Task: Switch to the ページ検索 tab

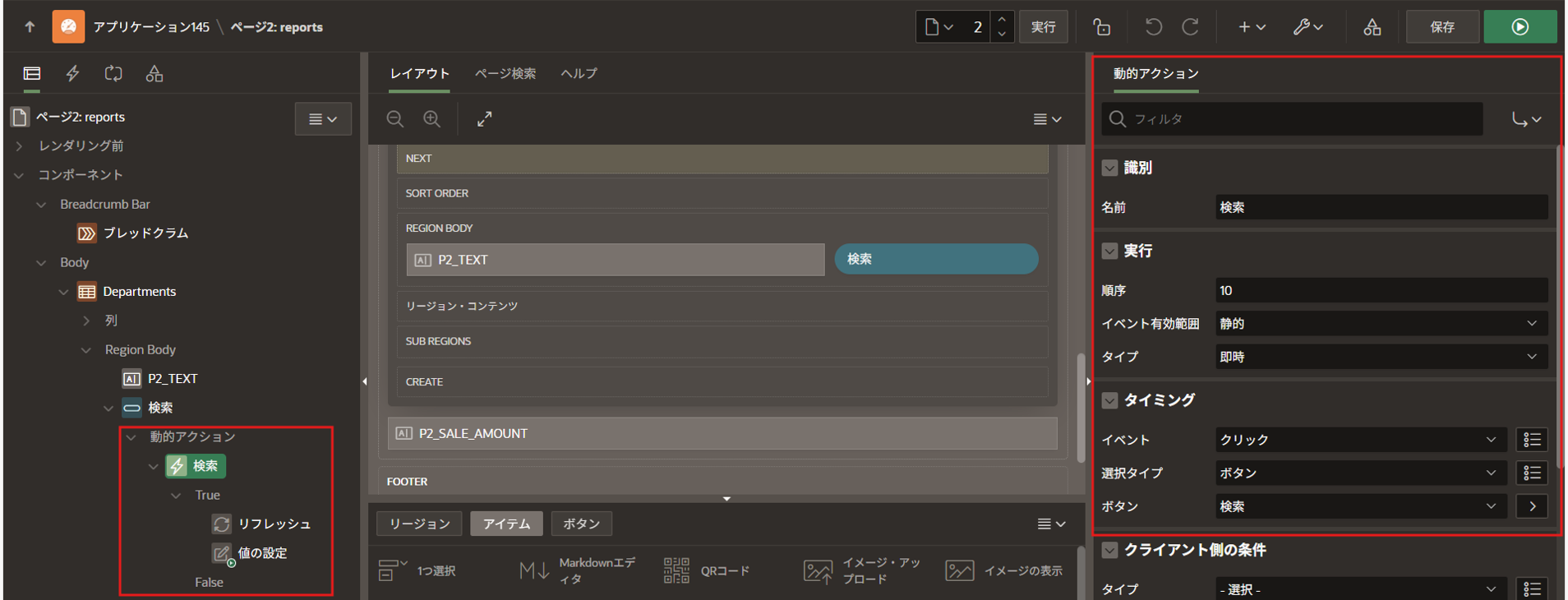Action: tap(505, 74)
